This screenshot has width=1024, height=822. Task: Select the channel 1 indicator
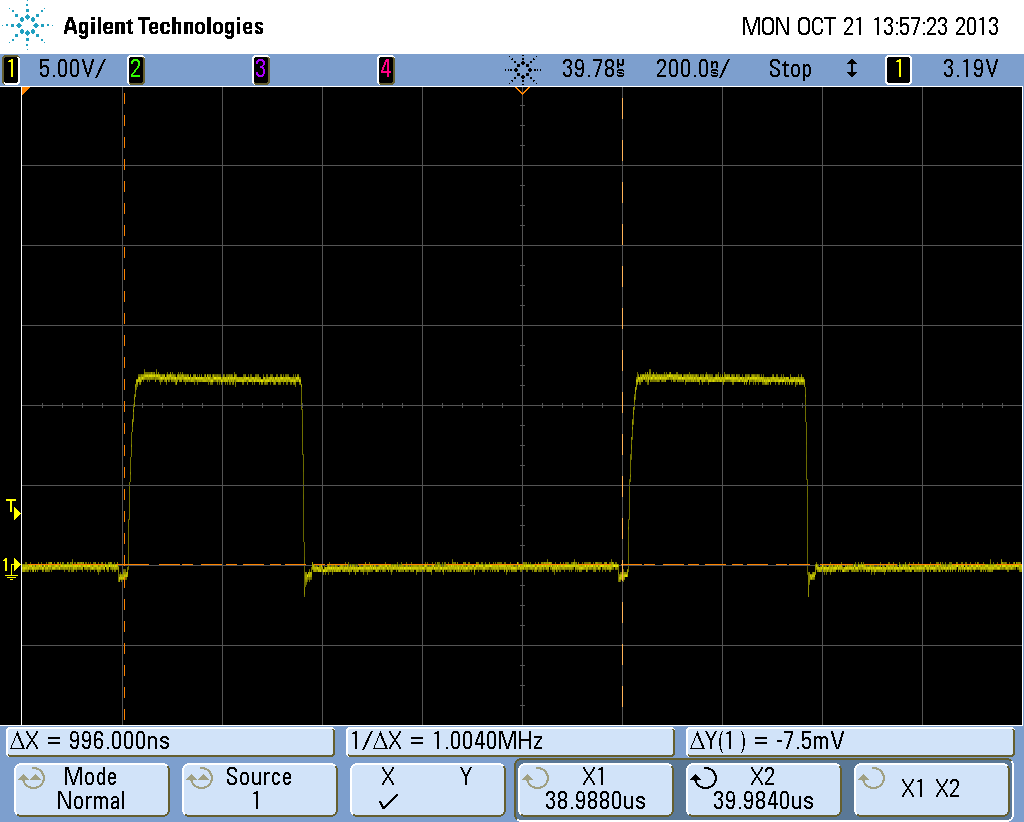[10, 69]
